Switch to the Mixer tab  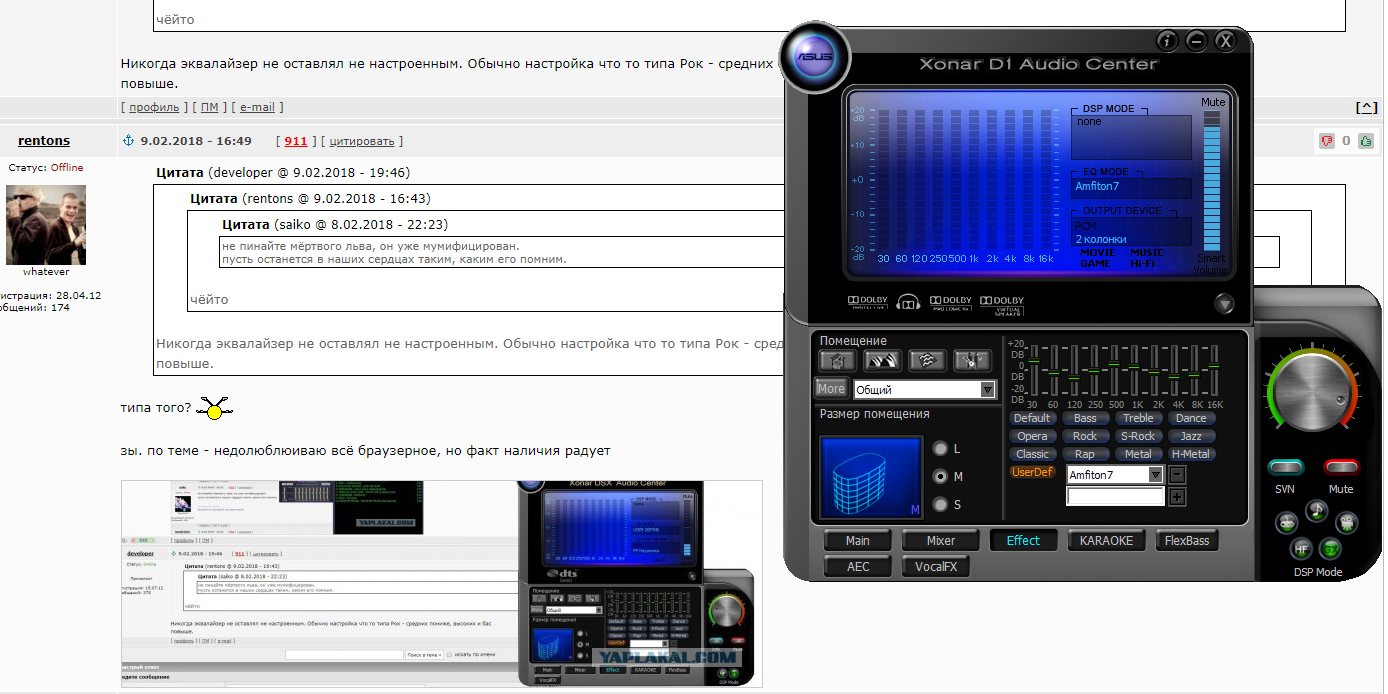(x=941, y=541)
